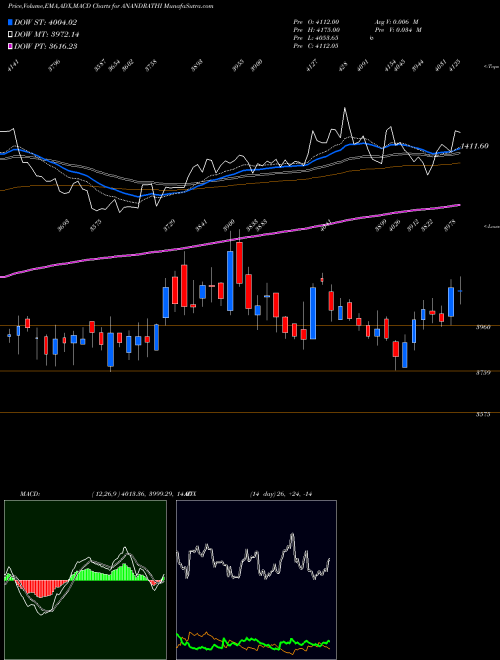500x660 pixels.
Task: Open the ADX indicator chart panel
Action: 256,580
